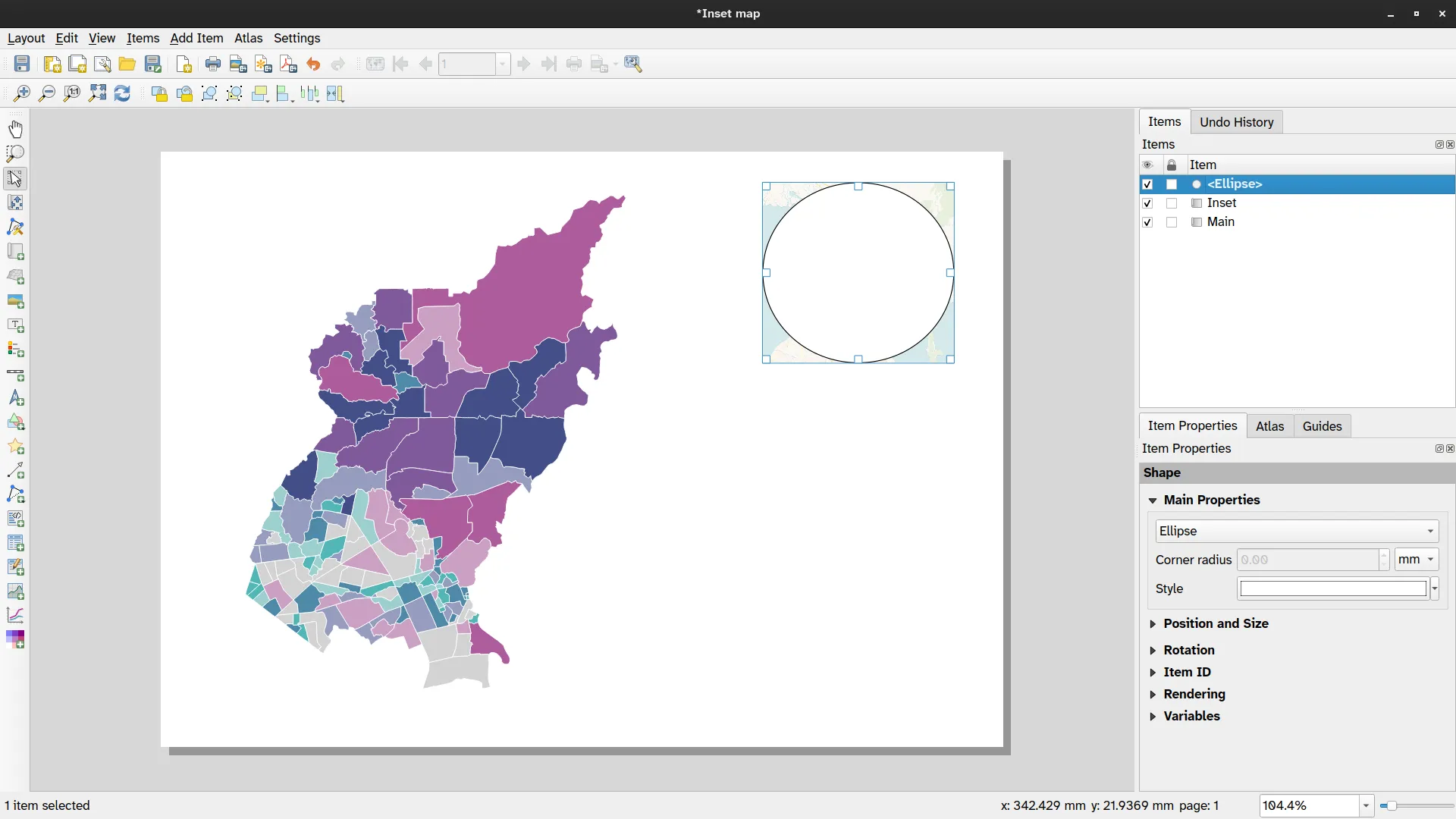This screenshot has height=819, width=1456.
Task: Lock the <Ellipse> item
Action: click(1172, 184)
